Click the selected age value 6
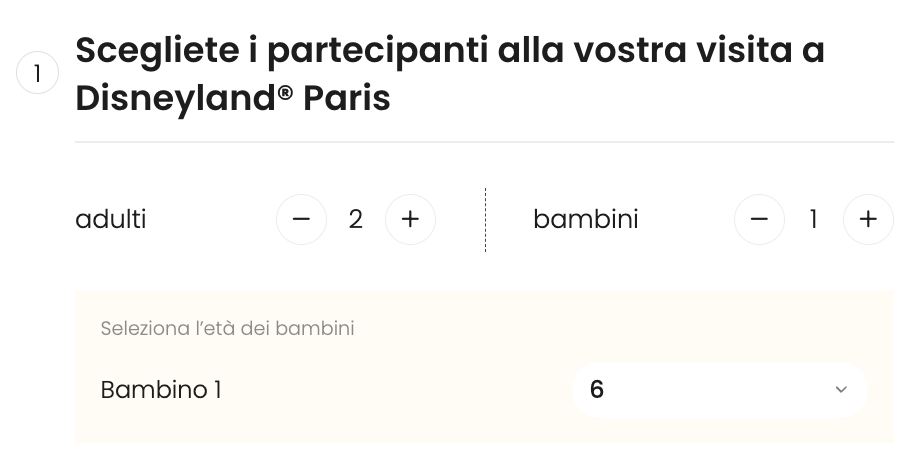 597,389
